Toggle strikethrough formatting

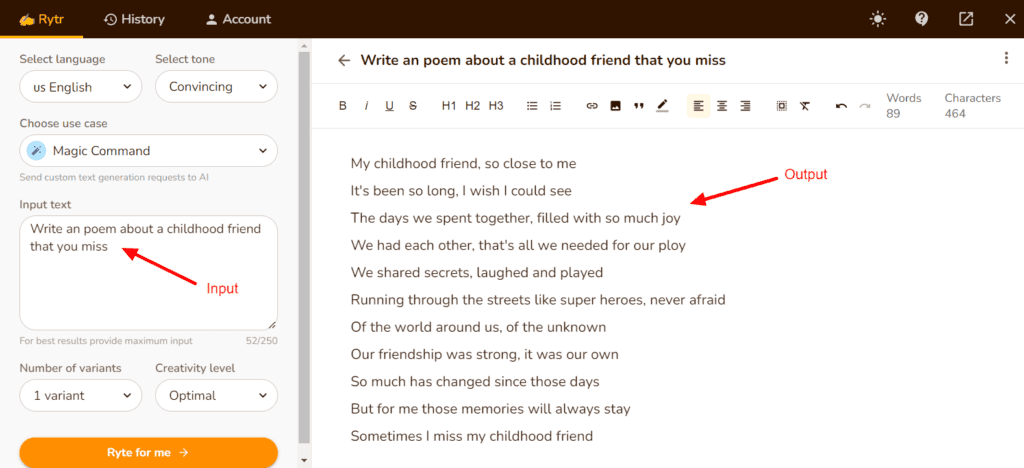click(413, 106)
